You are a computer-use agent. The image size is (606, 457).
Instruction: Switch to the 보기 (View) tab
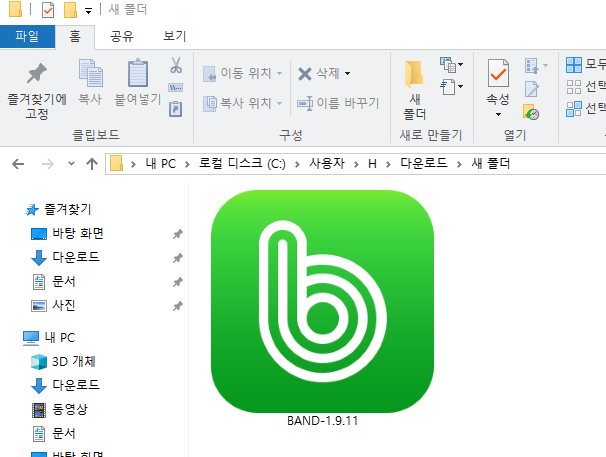175,36
